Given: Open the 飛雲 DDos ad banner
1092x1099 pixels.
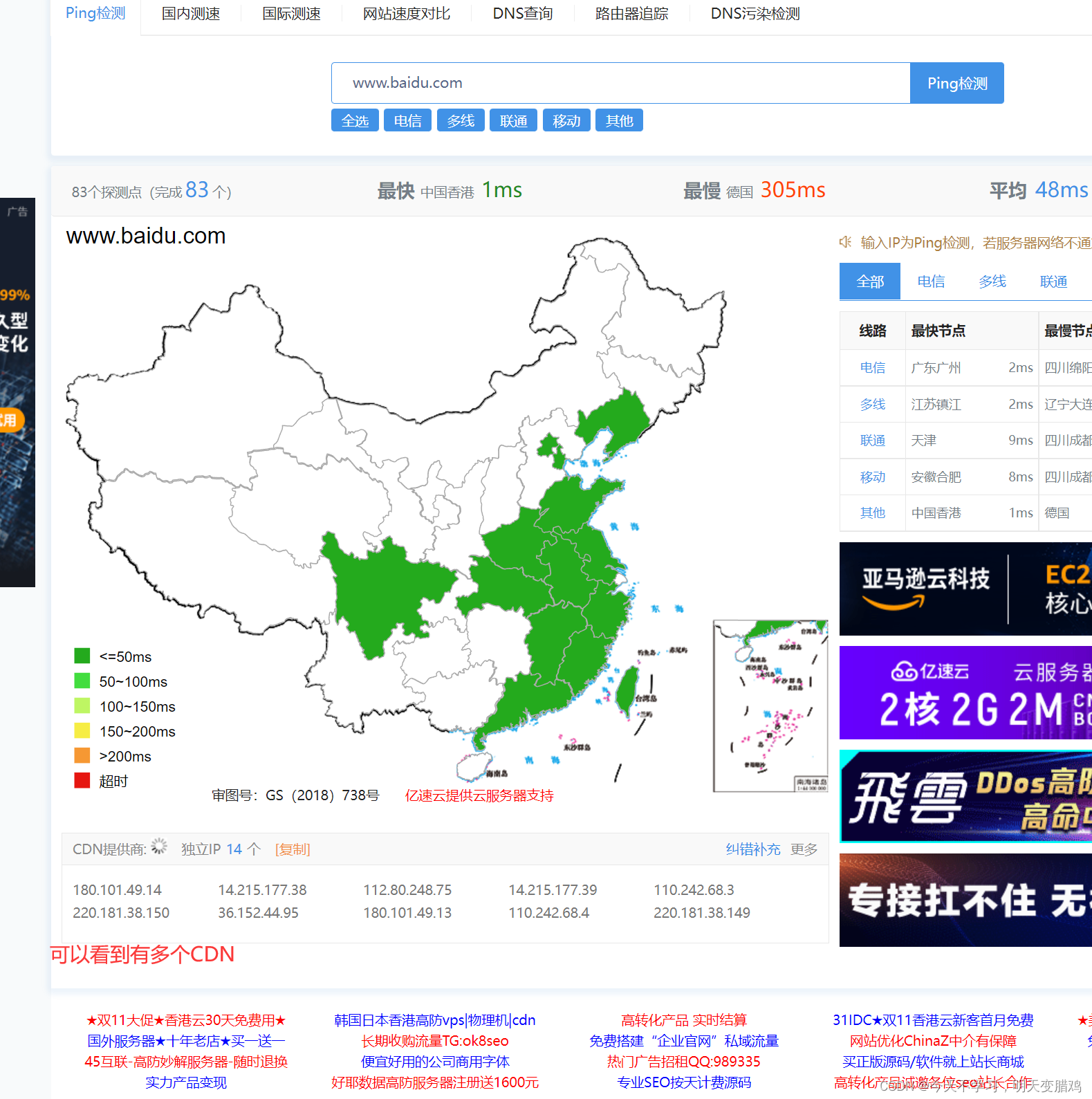Looking at the screenshot, I should coord(965,796).
